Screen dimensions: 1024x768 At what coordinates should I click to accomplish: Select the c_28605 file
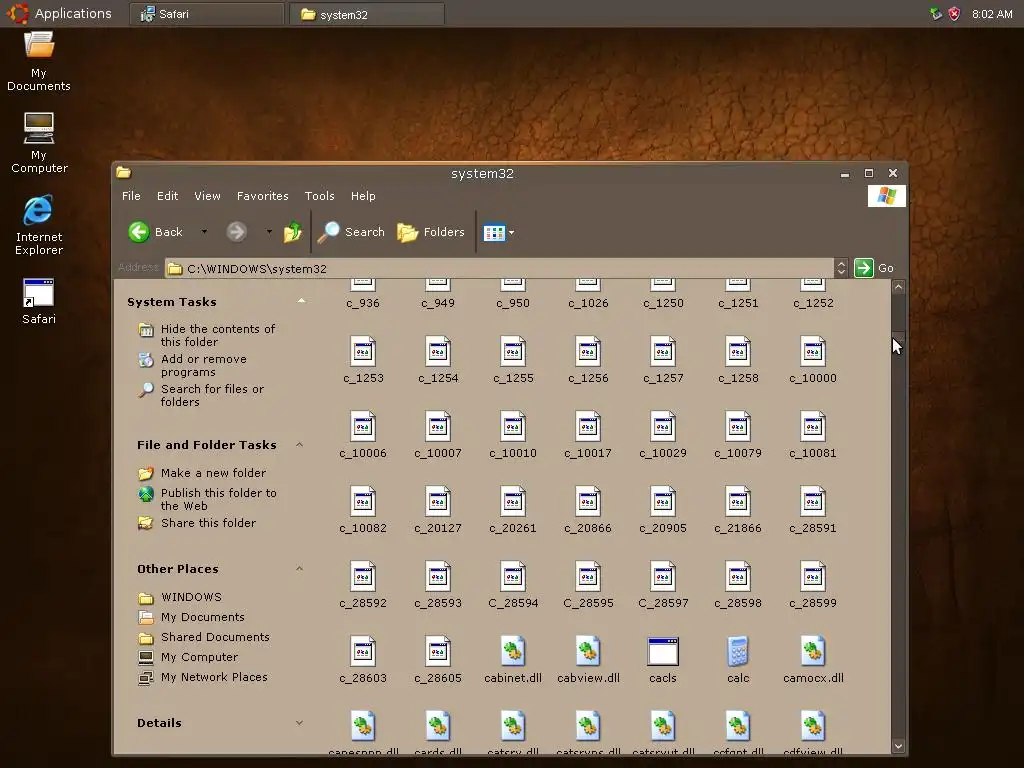point(438,660)
